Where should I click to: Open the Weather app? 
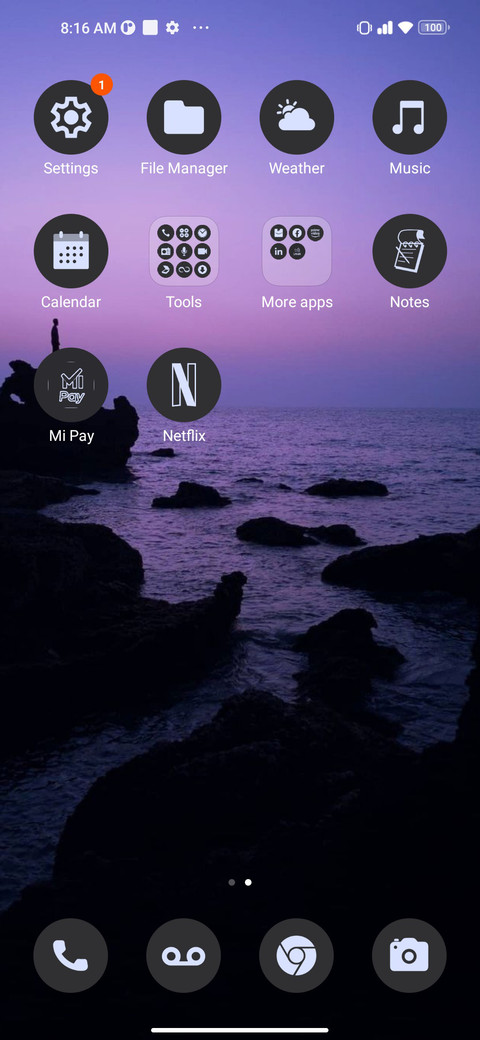point(296,117)
